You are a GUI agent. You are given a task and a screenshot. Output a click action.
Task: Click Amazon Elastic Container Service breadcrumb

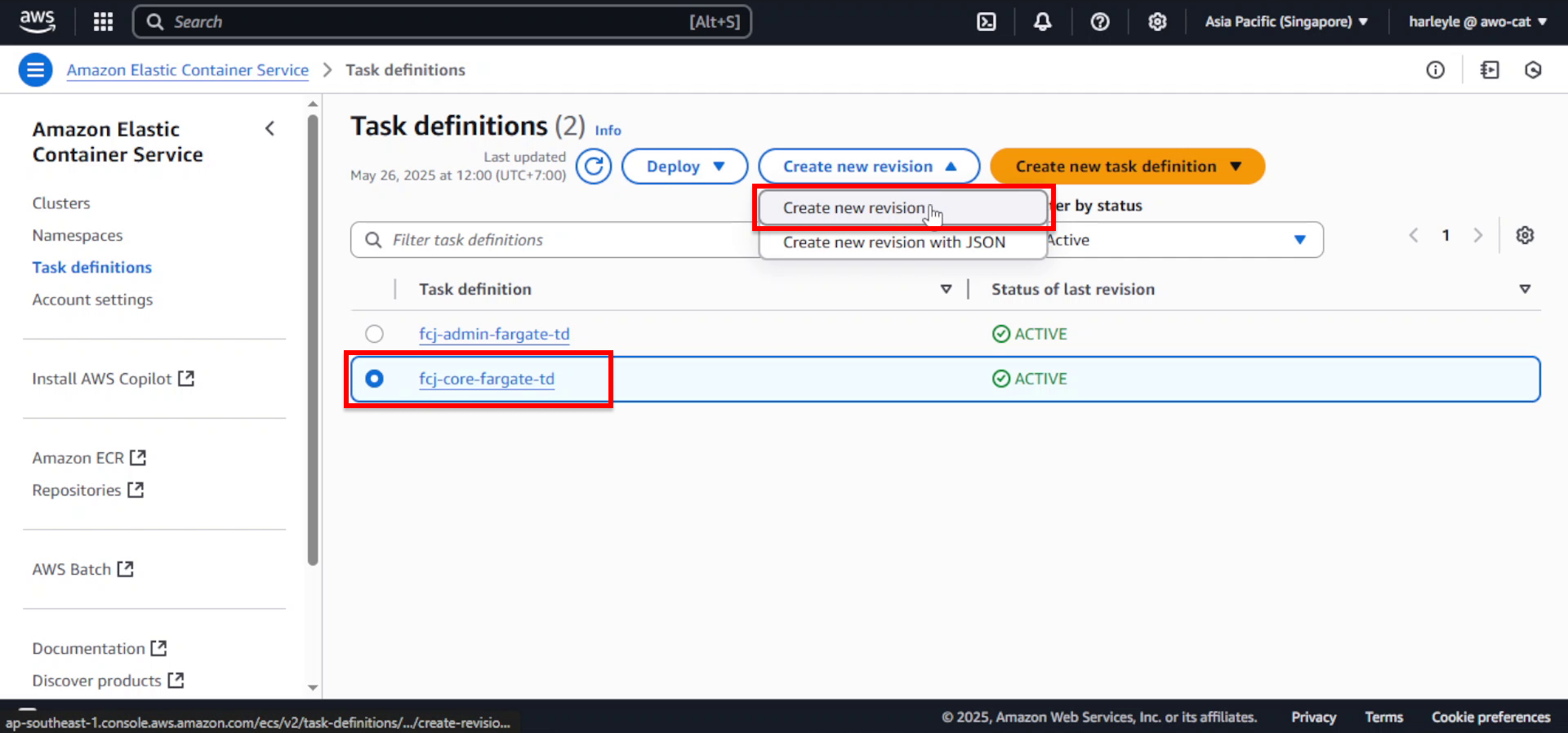click(x=188, y=70)
